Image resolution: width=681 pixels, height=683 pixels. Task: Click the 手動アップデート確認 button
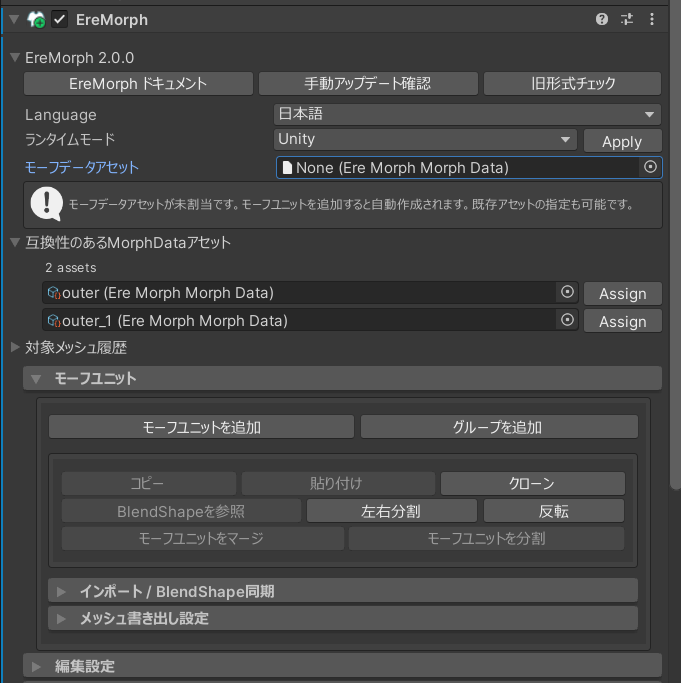coord(368,84)
